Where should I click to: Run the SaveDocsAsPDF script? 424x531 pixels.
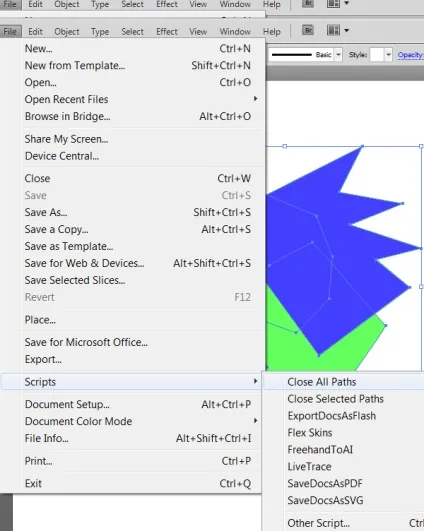pos(344,483)
